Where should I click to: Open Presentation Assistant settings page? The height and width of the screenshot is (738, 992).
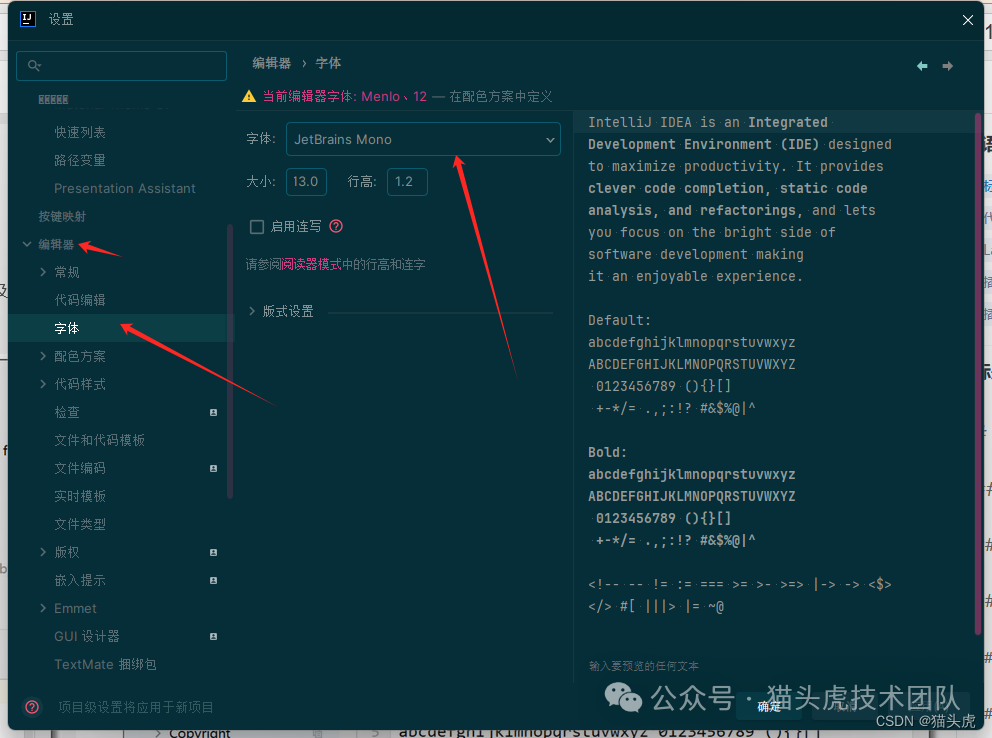coord(125,188)
